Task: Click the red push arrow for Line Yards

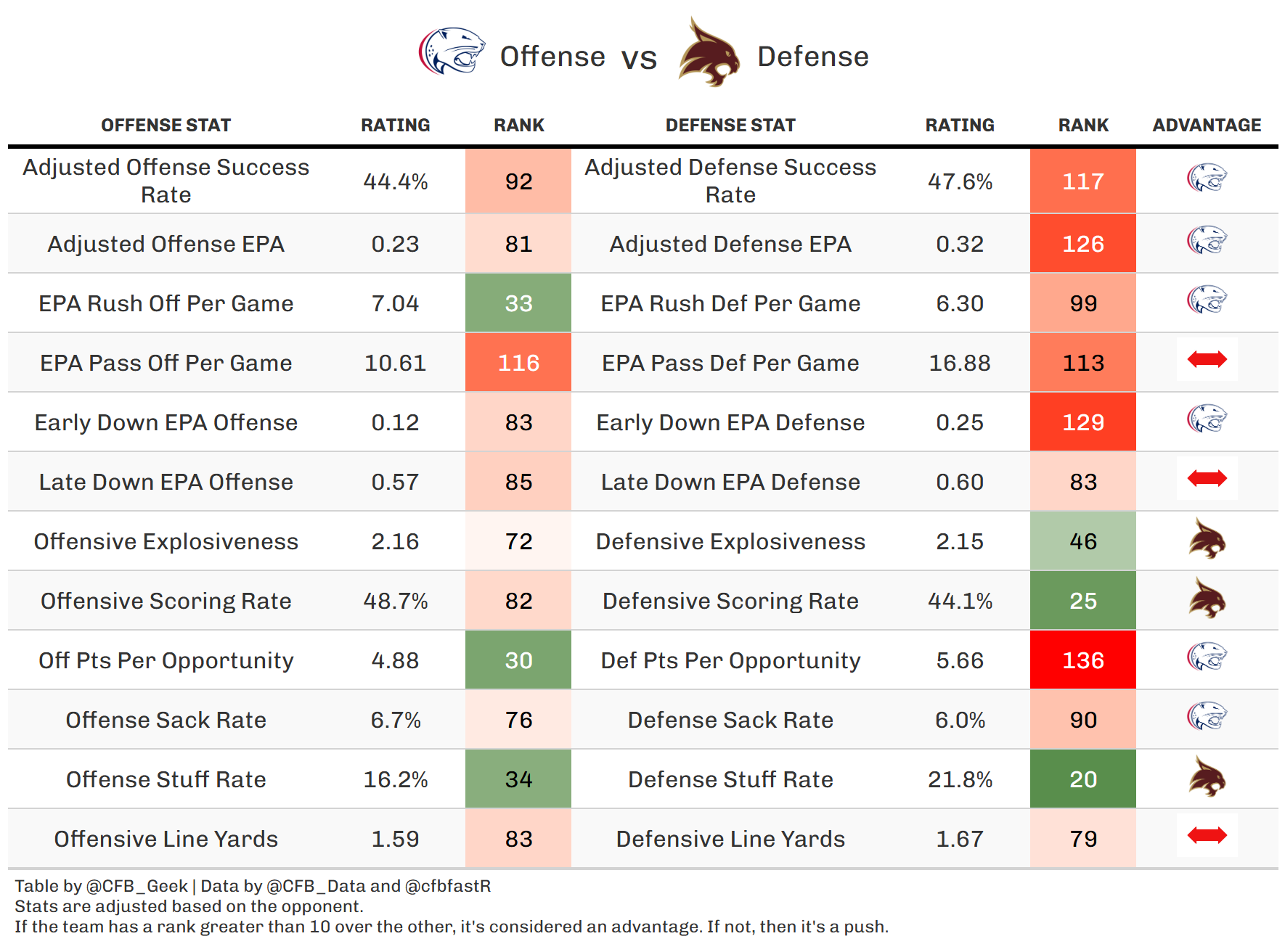Action: (1207, 836)
